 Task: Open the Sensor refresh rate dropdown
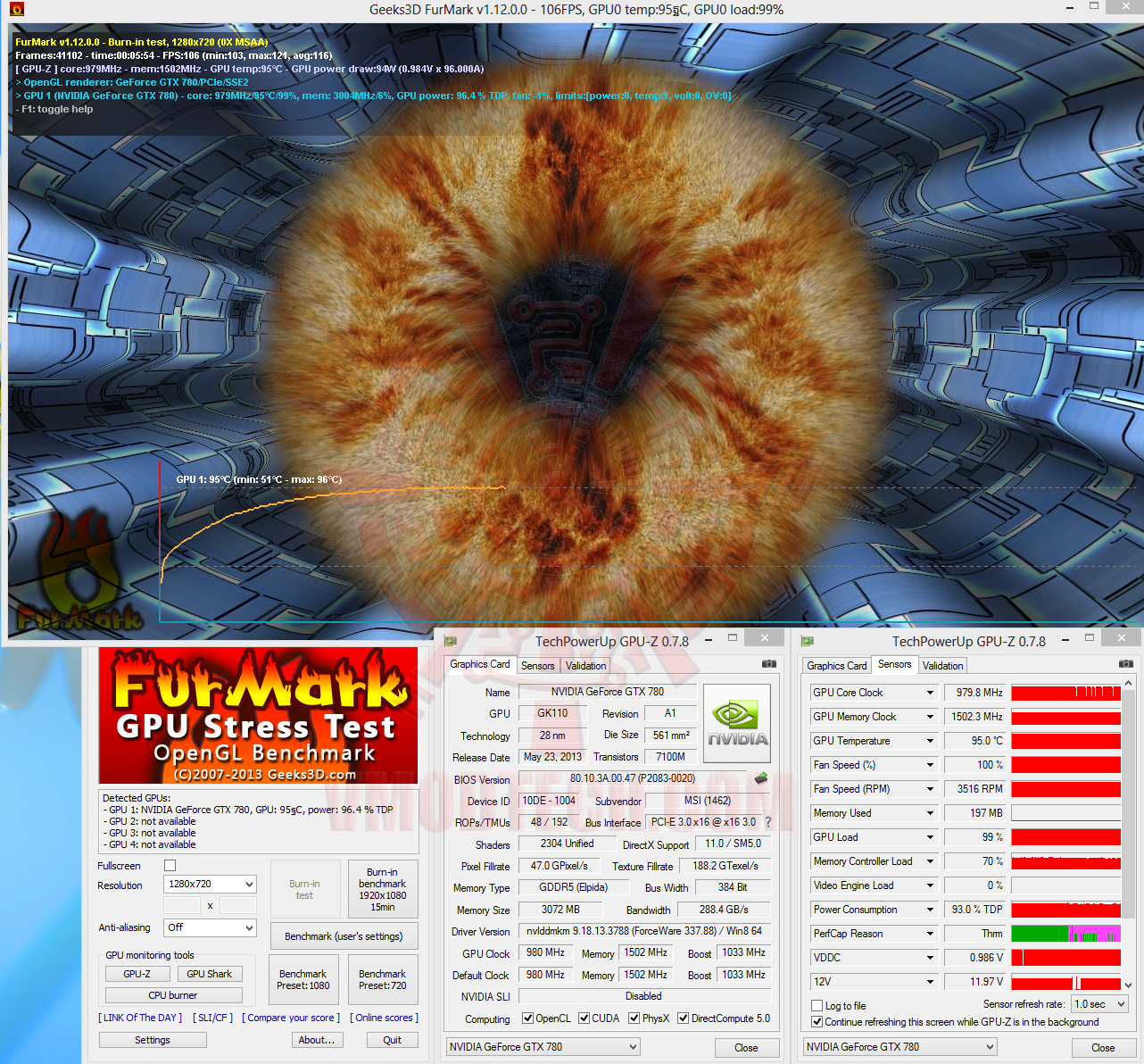point(1100,1004)
